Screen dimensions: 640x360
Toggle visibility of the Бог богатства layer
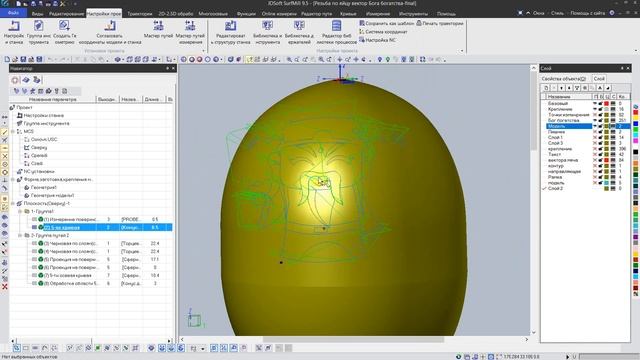pyautogui.click(x=595, y=120)
